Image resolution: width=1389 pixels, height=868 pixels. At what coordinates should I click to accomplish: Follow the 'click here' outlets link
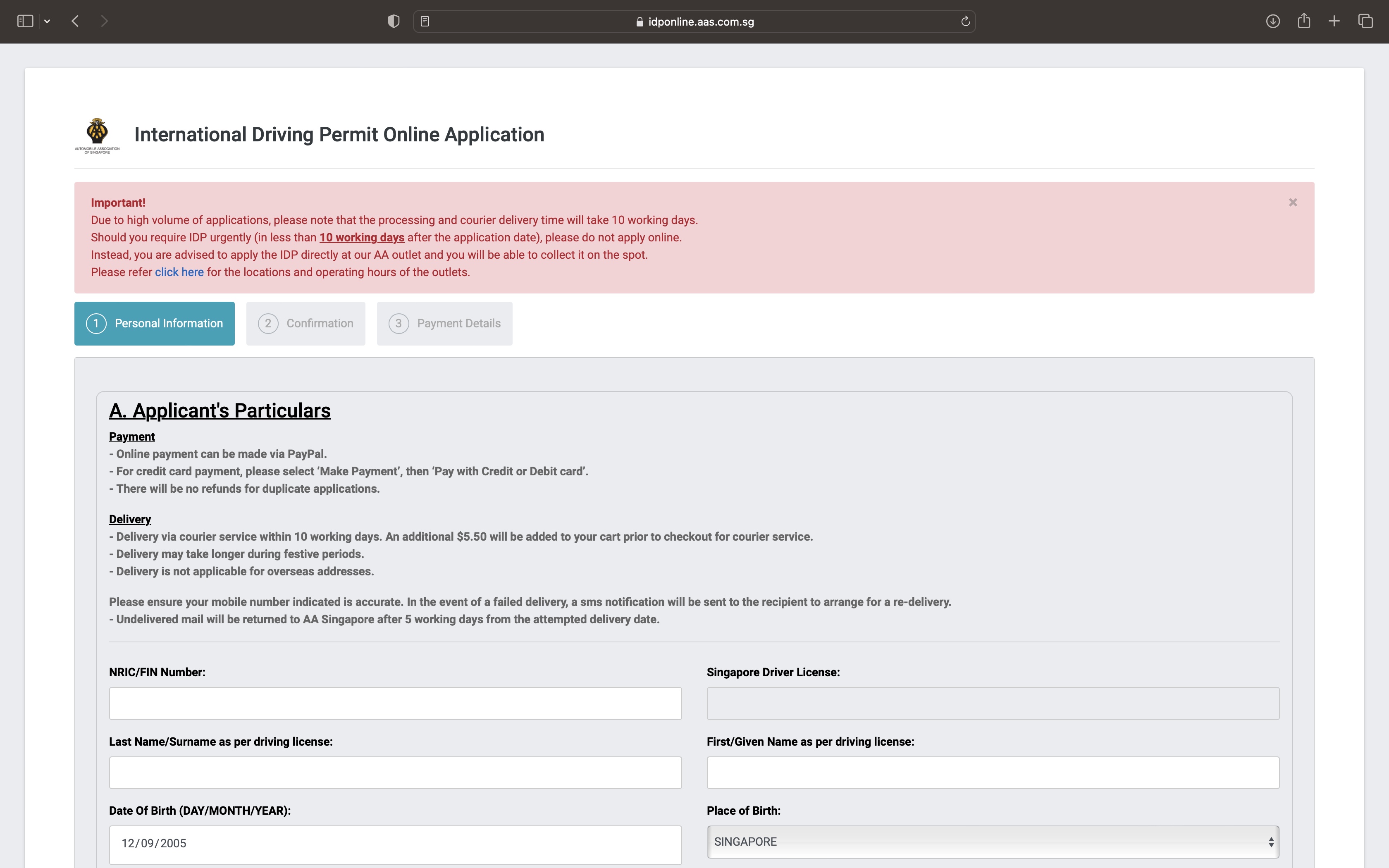tap(179, 272)
